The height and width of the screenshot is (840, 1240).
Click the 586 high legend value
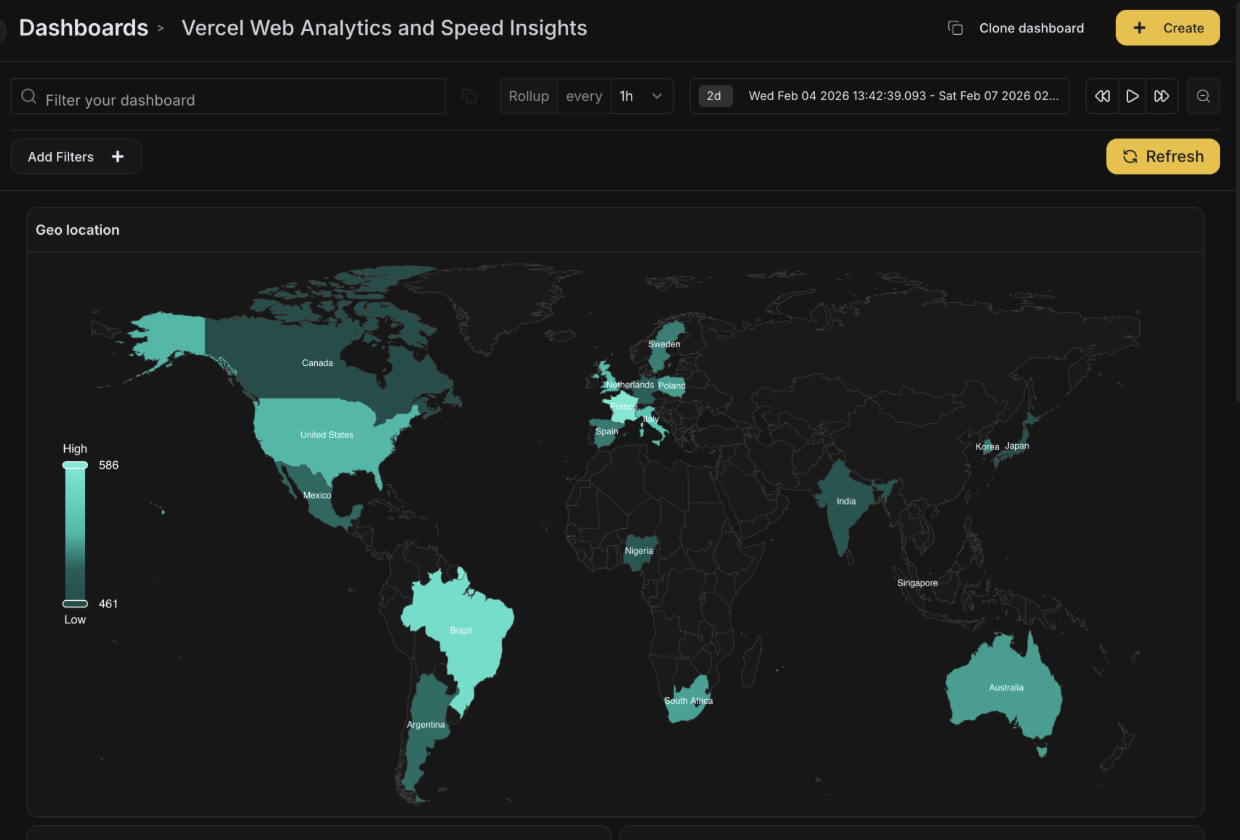[x=108, y=465]
